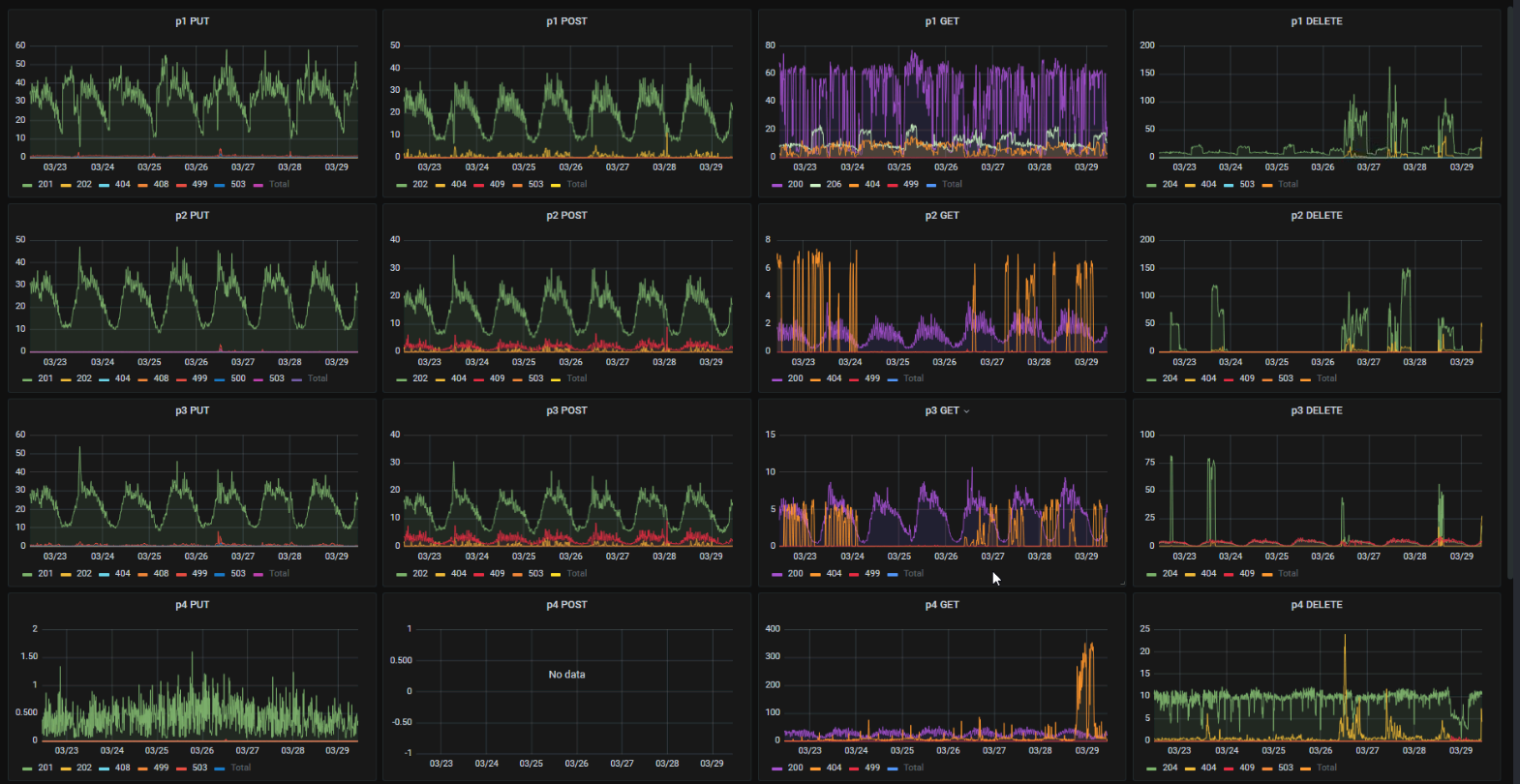Click the 408 color swatch in p4 PUT legend
Viewport: 1520px width, 784px height.
(x=104, y=769)
